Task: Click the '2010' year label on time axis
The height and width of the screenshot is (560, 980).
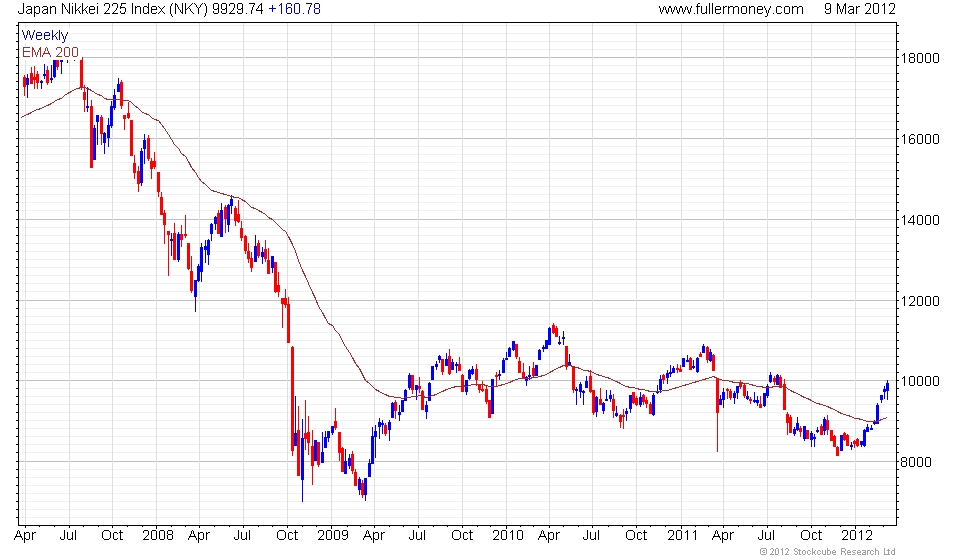Action: pyautogui.click(x=508, y=536)
